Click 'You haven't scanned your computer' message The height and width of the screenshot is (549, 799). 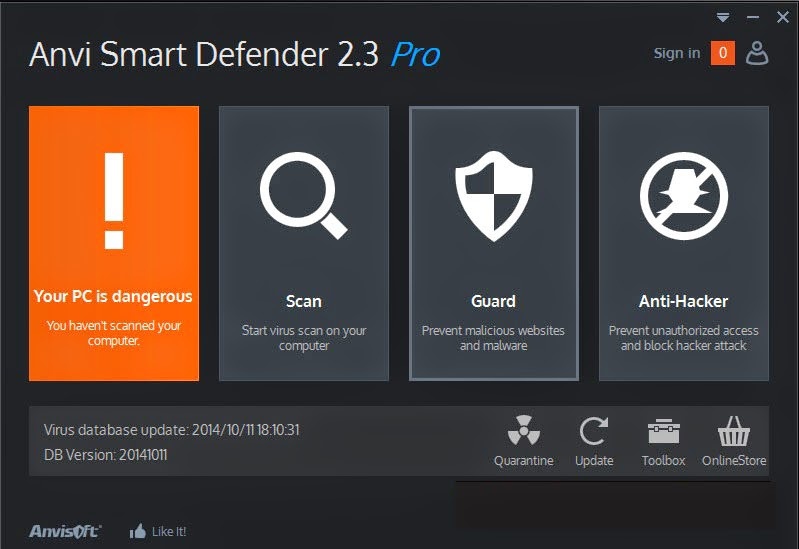(x=114, y=333)
